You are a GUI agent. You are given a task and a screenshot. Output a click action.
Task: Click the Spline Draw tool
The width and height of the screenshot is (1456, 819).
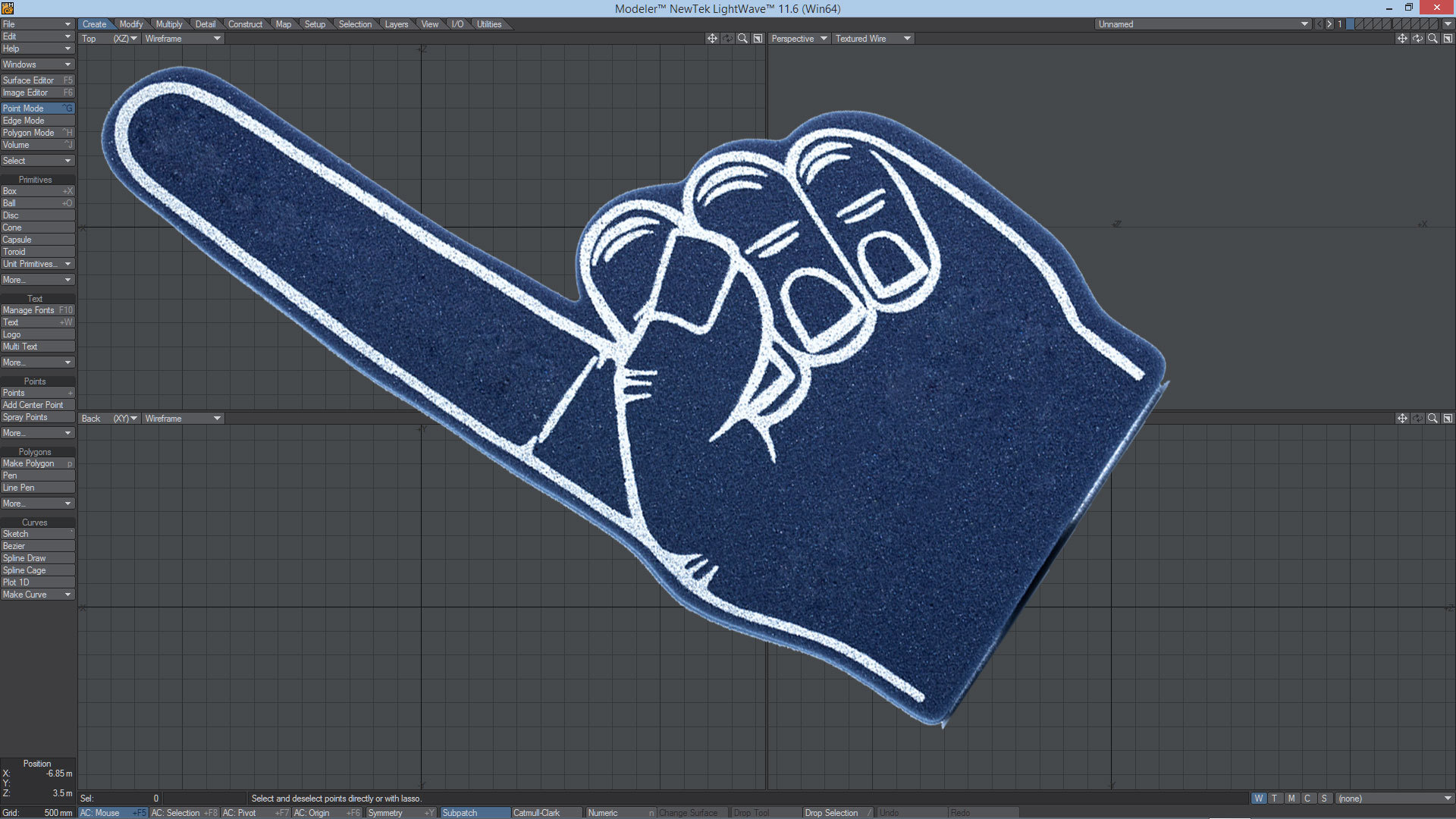(x=37, y=558)
